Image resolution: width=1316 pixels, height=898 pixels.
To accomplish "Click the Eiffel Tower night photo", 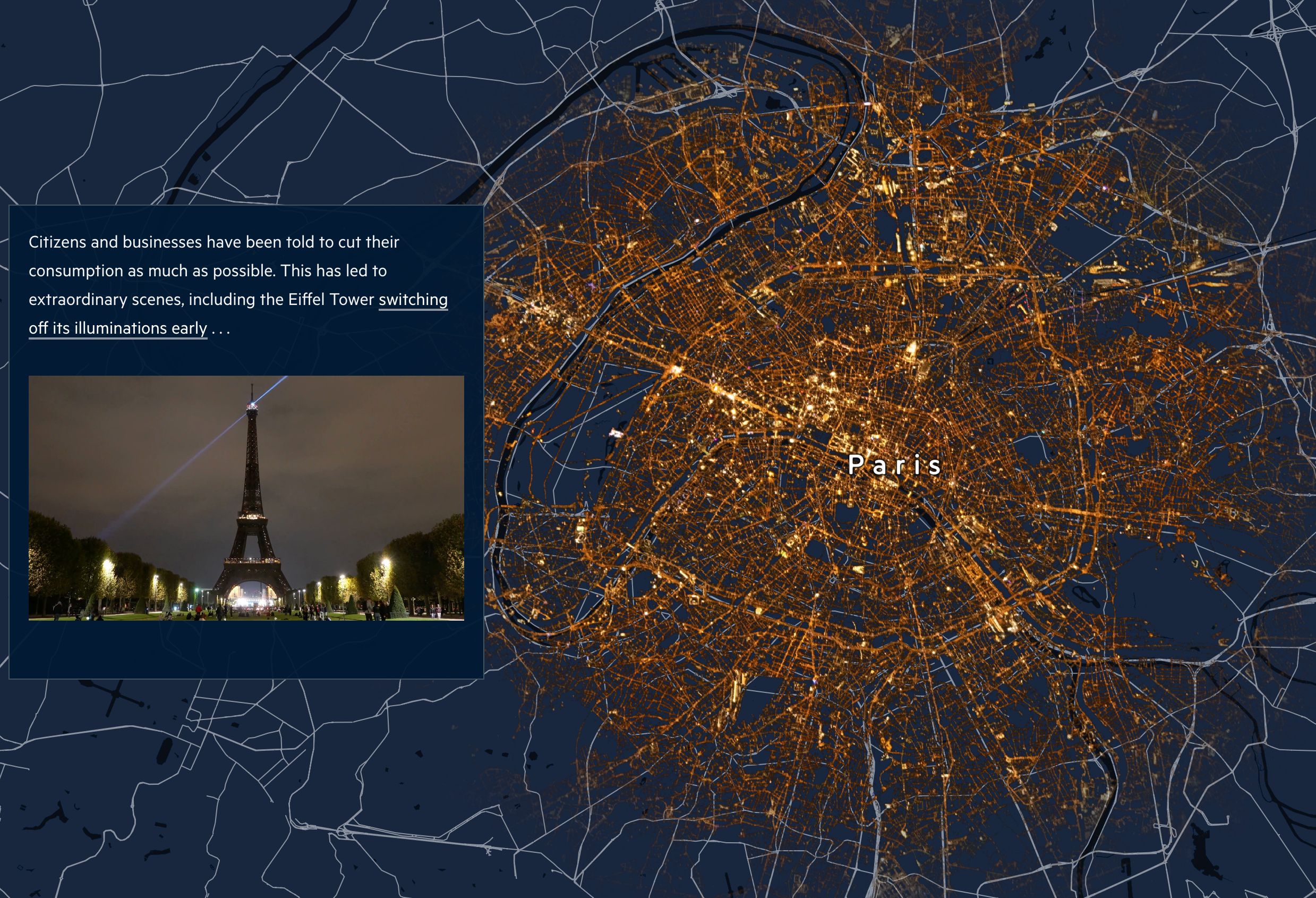I will [x=246, y=497].
